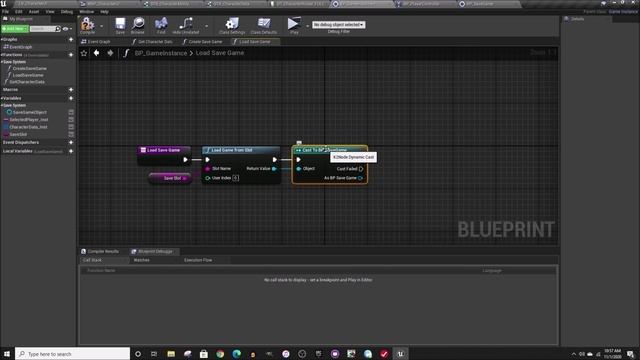The image size is (640, 360).
Task: Open the Windows Start menu
Action: (7, 354)
